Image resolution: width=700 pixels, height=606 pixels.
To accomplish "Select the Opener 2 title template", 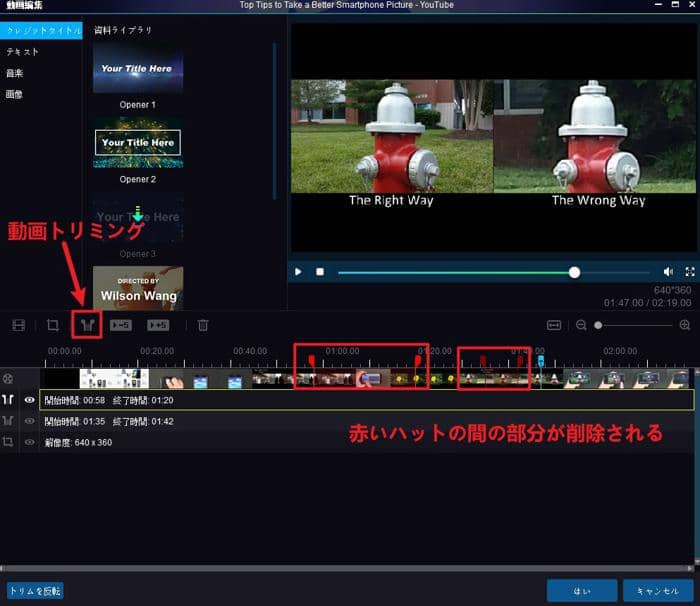I will pos(138,143).
